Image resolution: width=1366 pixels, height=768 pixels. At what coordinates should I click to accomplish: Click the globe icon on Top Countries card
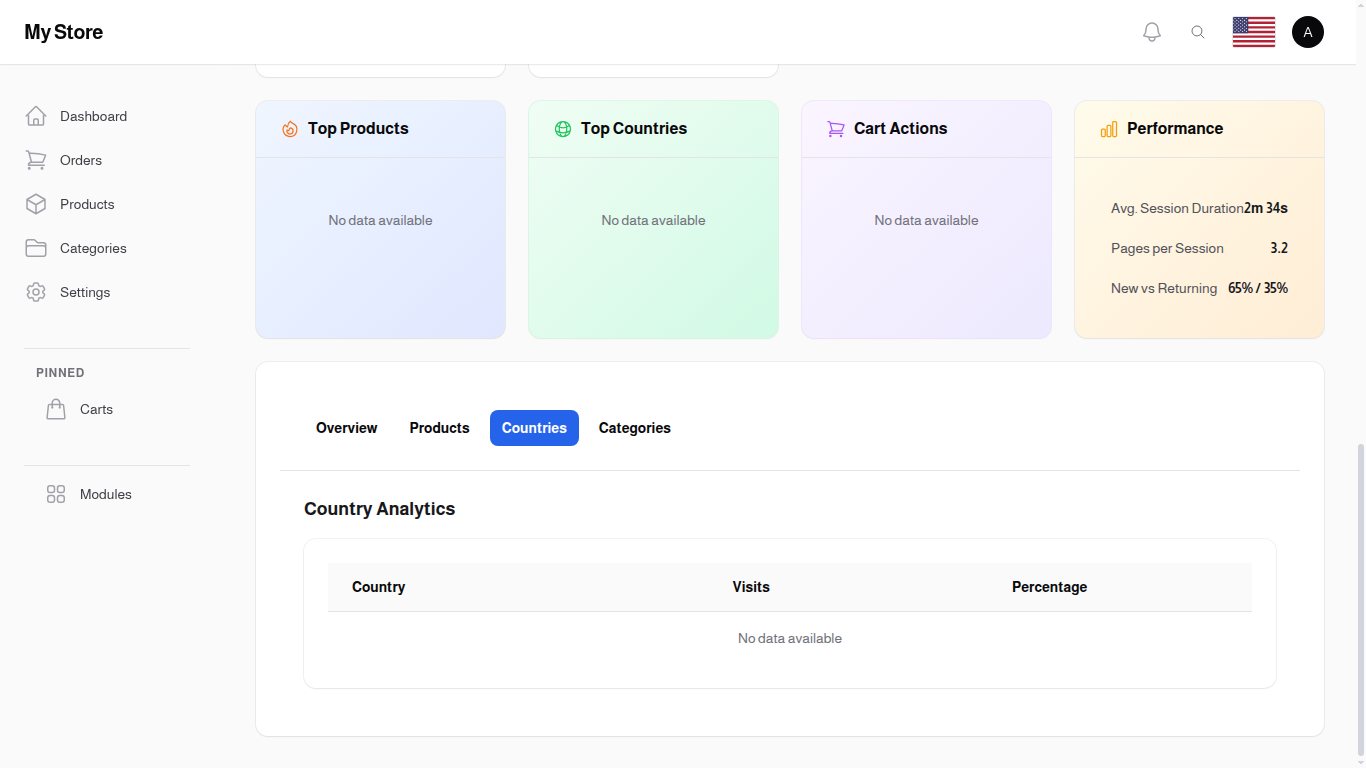[x=562, y=129]
